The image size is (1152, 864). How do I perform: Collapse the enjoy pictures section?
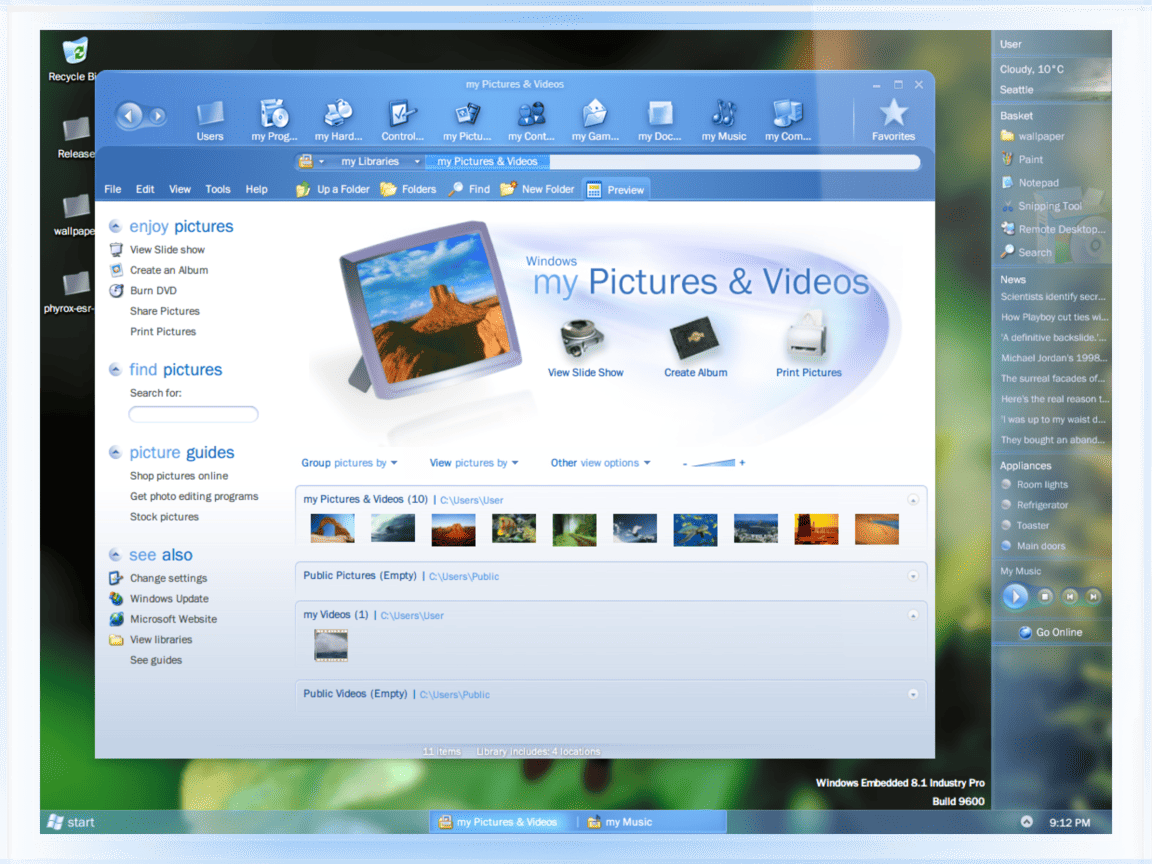click(115, 226)
